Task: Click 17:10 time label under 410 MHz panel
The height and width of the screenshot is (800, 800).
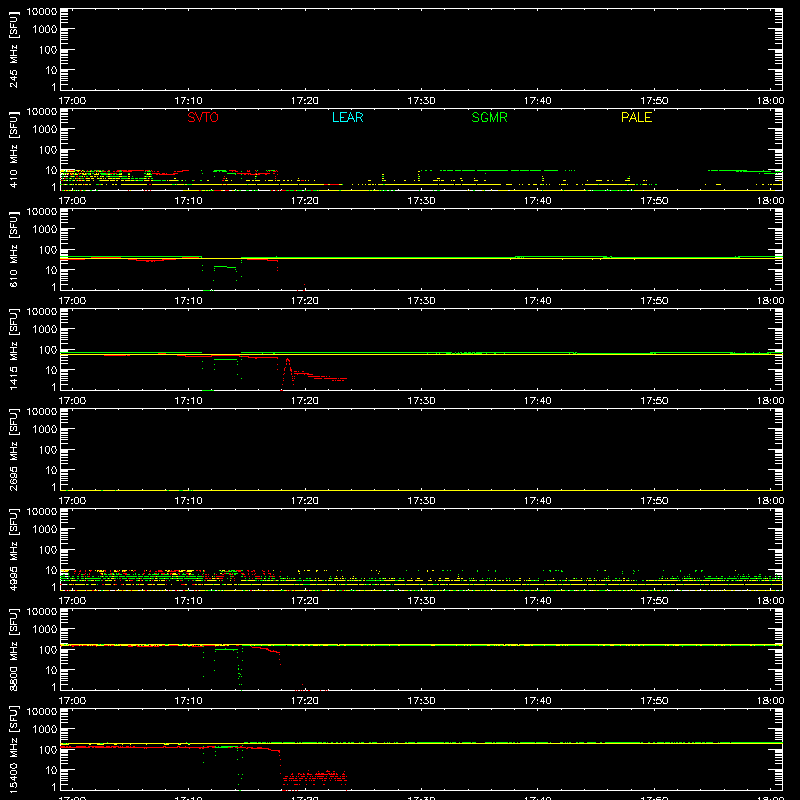Action: (189, 201)
